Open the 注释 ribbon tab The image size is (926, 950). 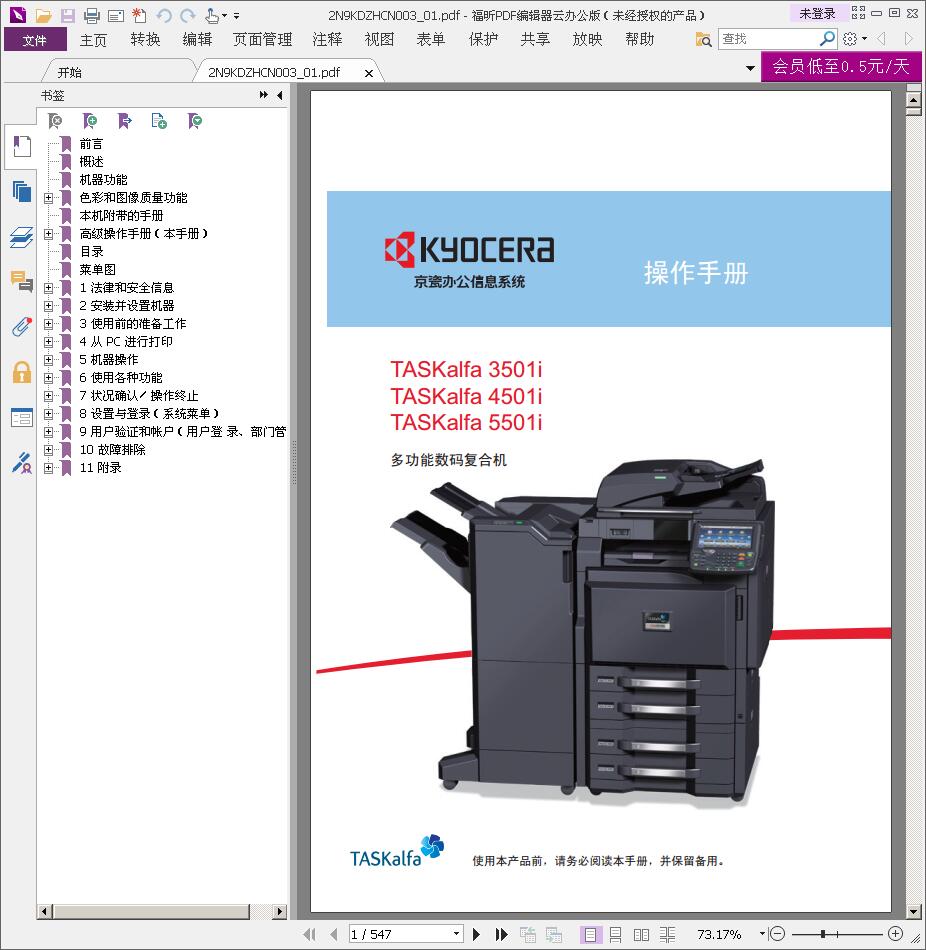click(327, 40)
